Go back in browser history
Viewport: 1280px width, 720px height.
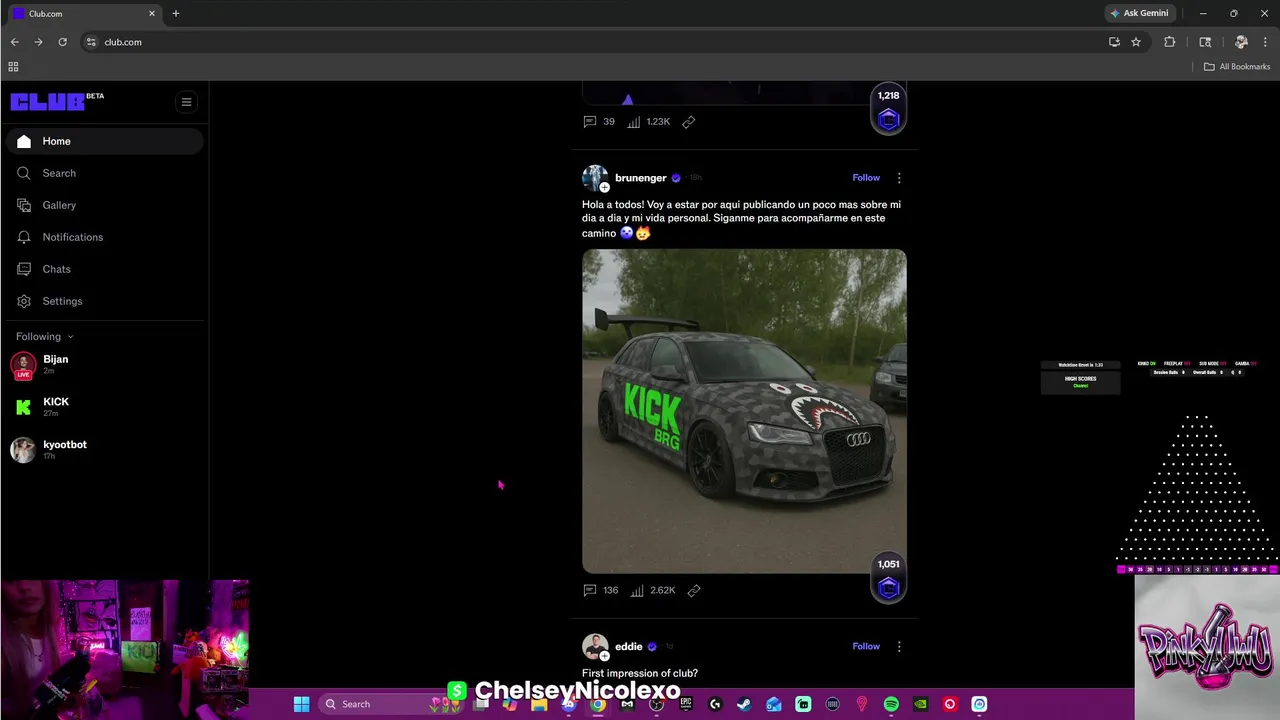click(x=14, y=42)
